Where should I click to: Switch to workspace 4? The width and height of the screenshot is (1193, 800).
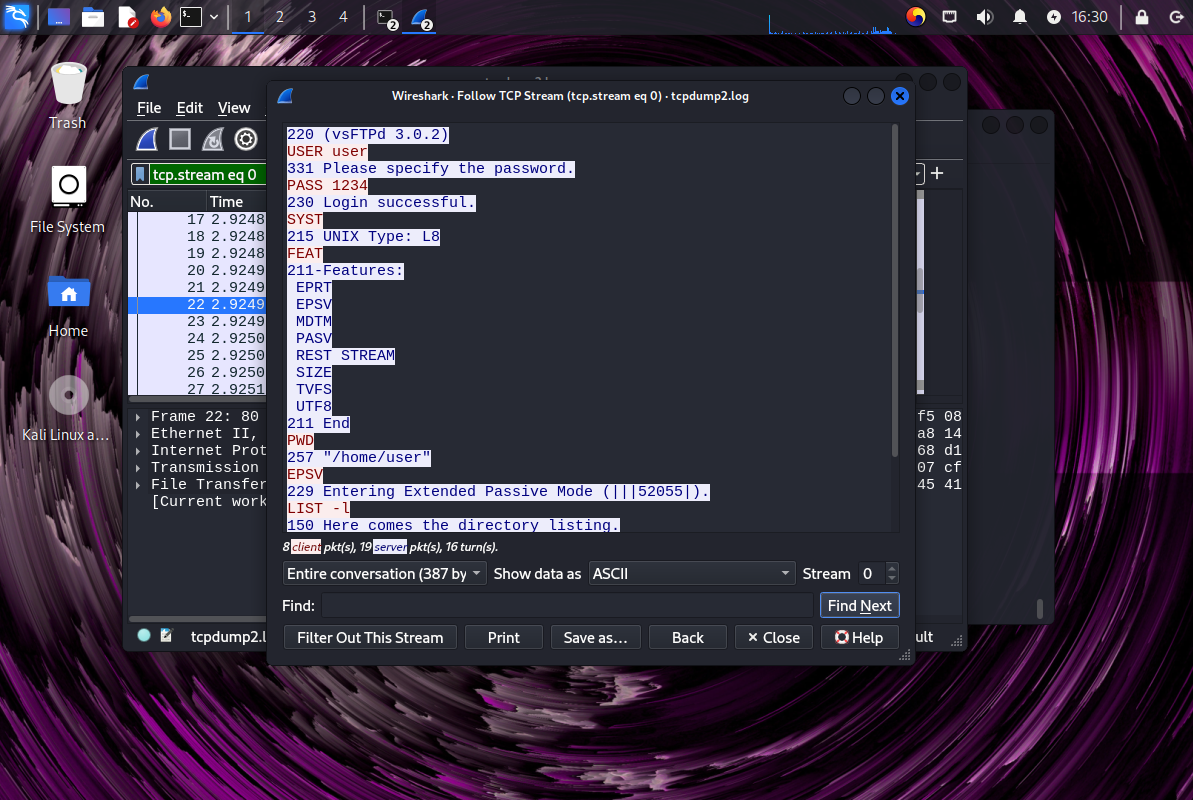tap(343, 17)
